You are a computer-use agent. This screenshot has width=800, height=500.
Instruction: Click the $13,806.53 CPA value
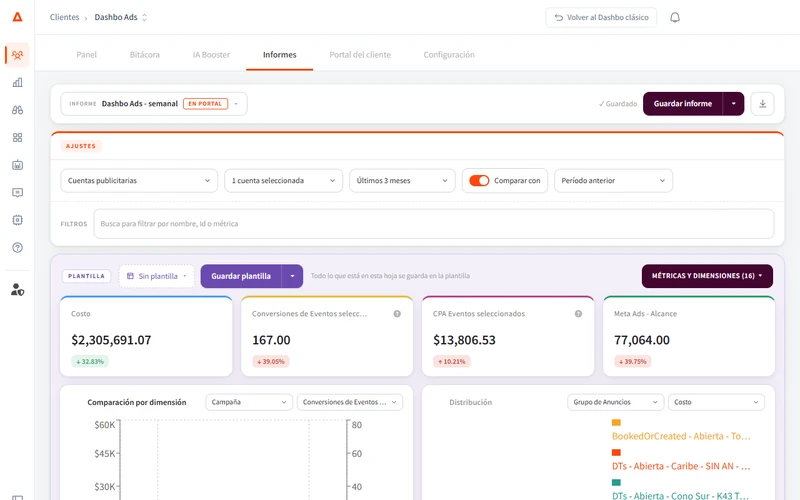[x=464, y=340]
